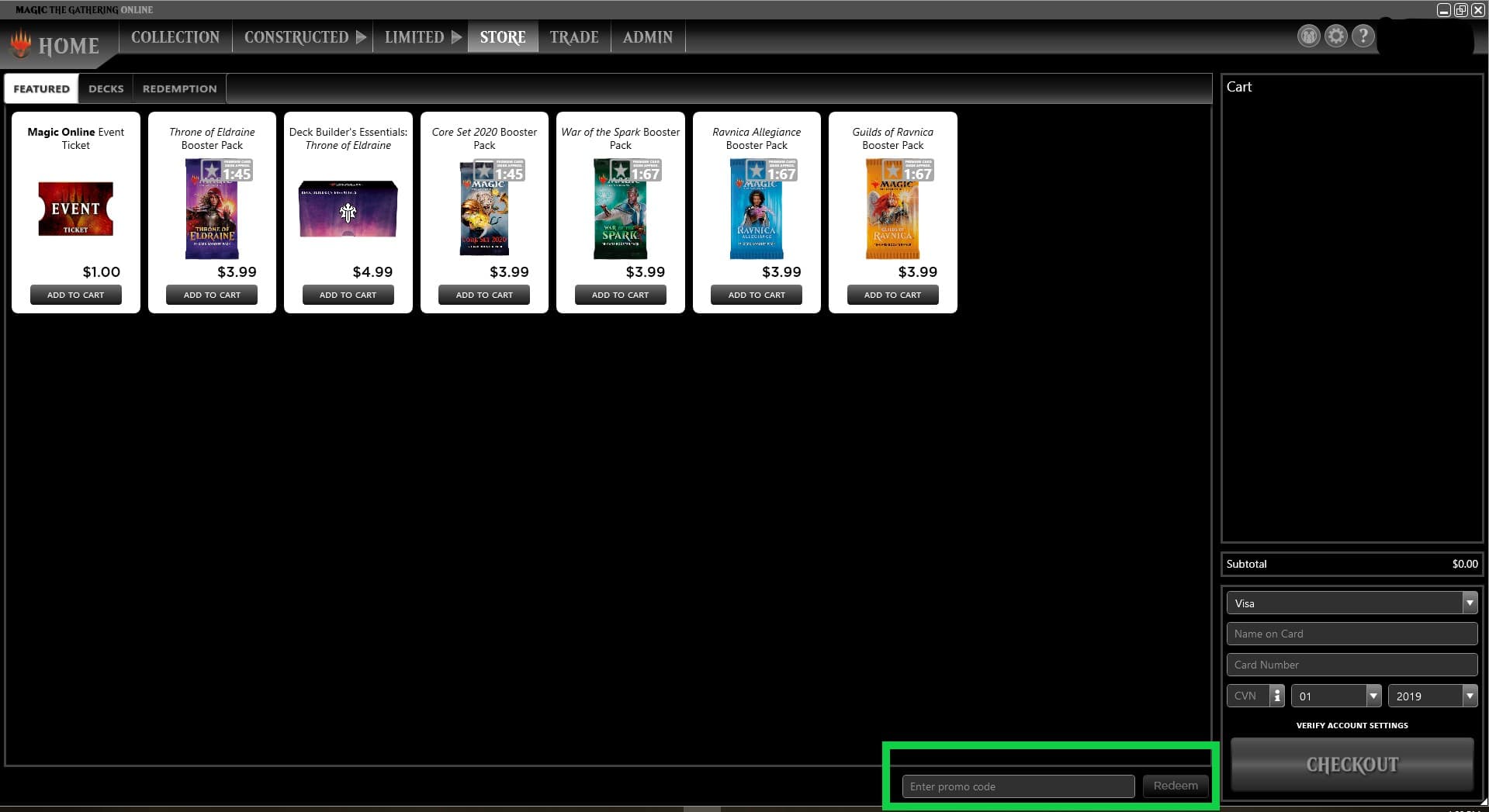Add Core Set 2020 Booster Pack to cart
The width and height of the screenshot is (1489, 812).
(x=484, y=295)
